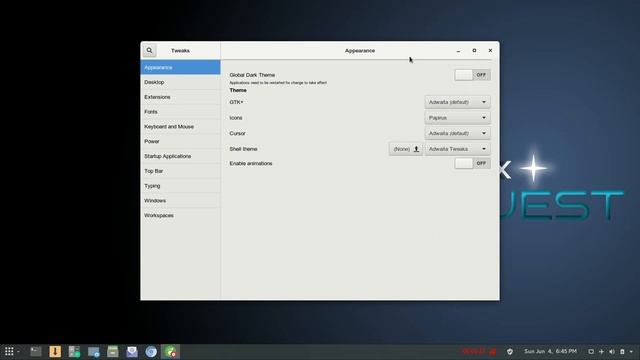Maximize the Tweaks window
Viewport: 640px width, 360px height.
coord(474,51)
